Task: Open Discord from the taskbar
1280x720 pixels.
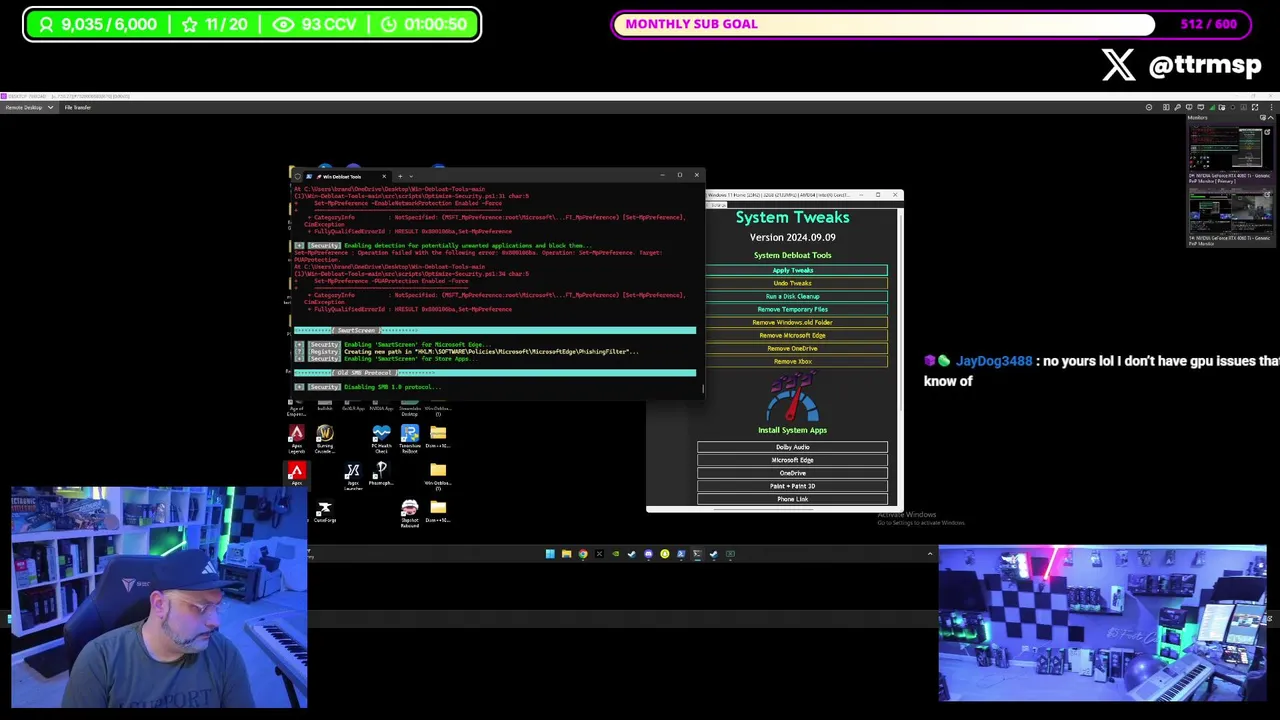Action: (649, 554)
